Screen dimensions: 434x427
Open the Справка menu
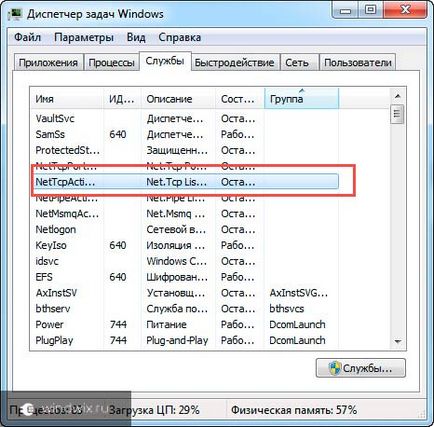pyautogui.click(x=179, y=37)
